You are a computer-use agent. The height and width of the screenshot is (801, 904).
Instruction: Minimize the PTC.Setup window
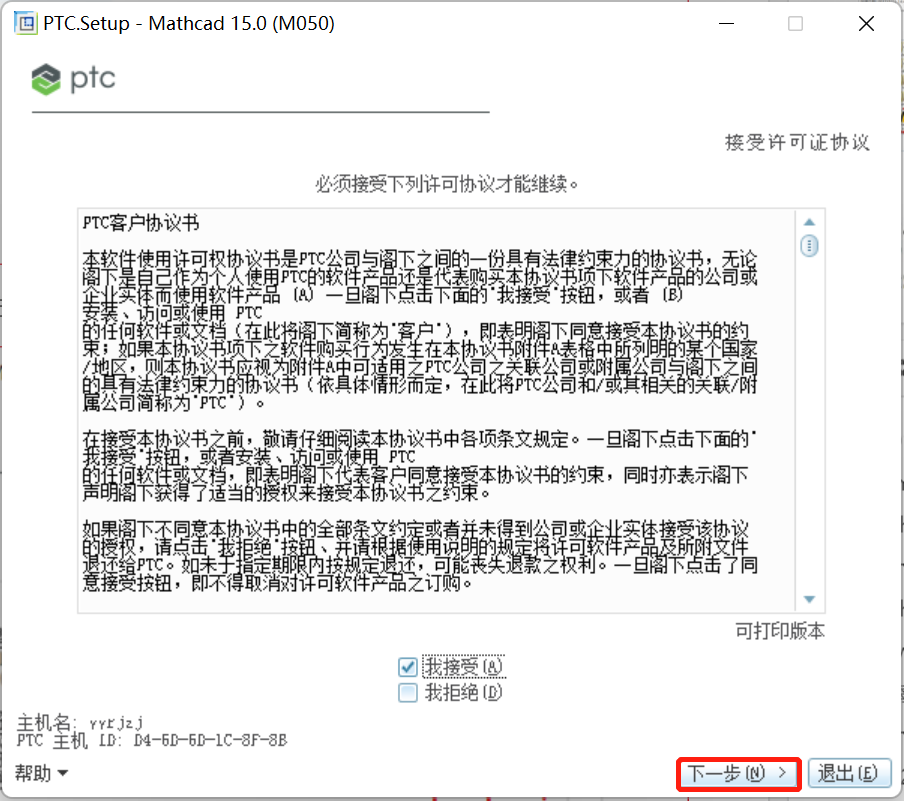(x=726, y=24)
